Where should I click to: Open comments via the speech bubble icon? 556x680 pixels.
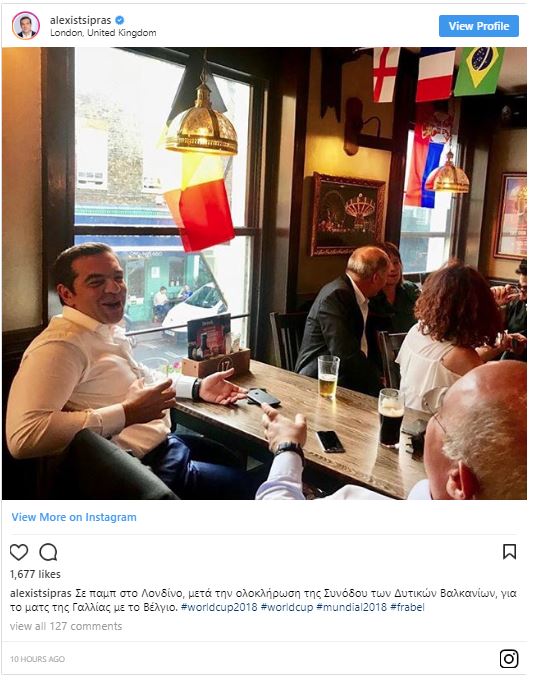coord(48,552)
